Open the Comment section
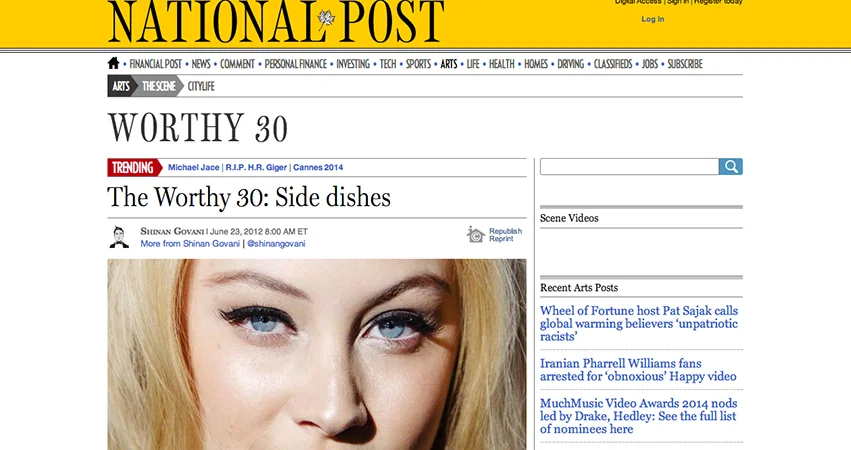This screenshot has height=450, width=851. (x=237, y=64)
